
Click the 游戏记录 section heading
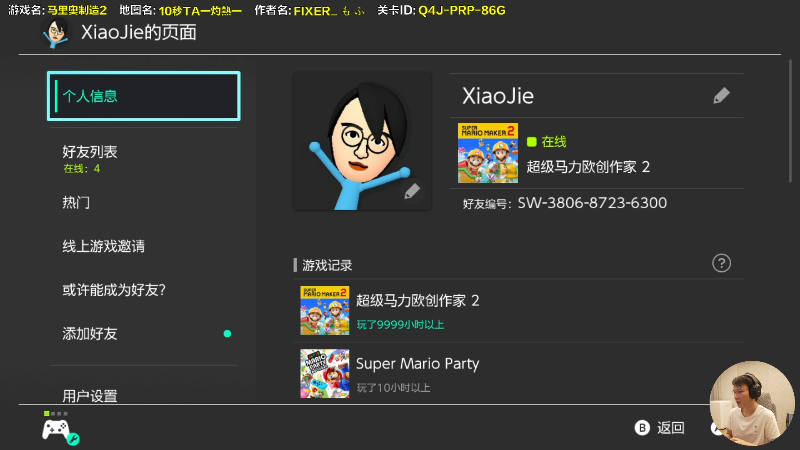[x=327, y=265]
